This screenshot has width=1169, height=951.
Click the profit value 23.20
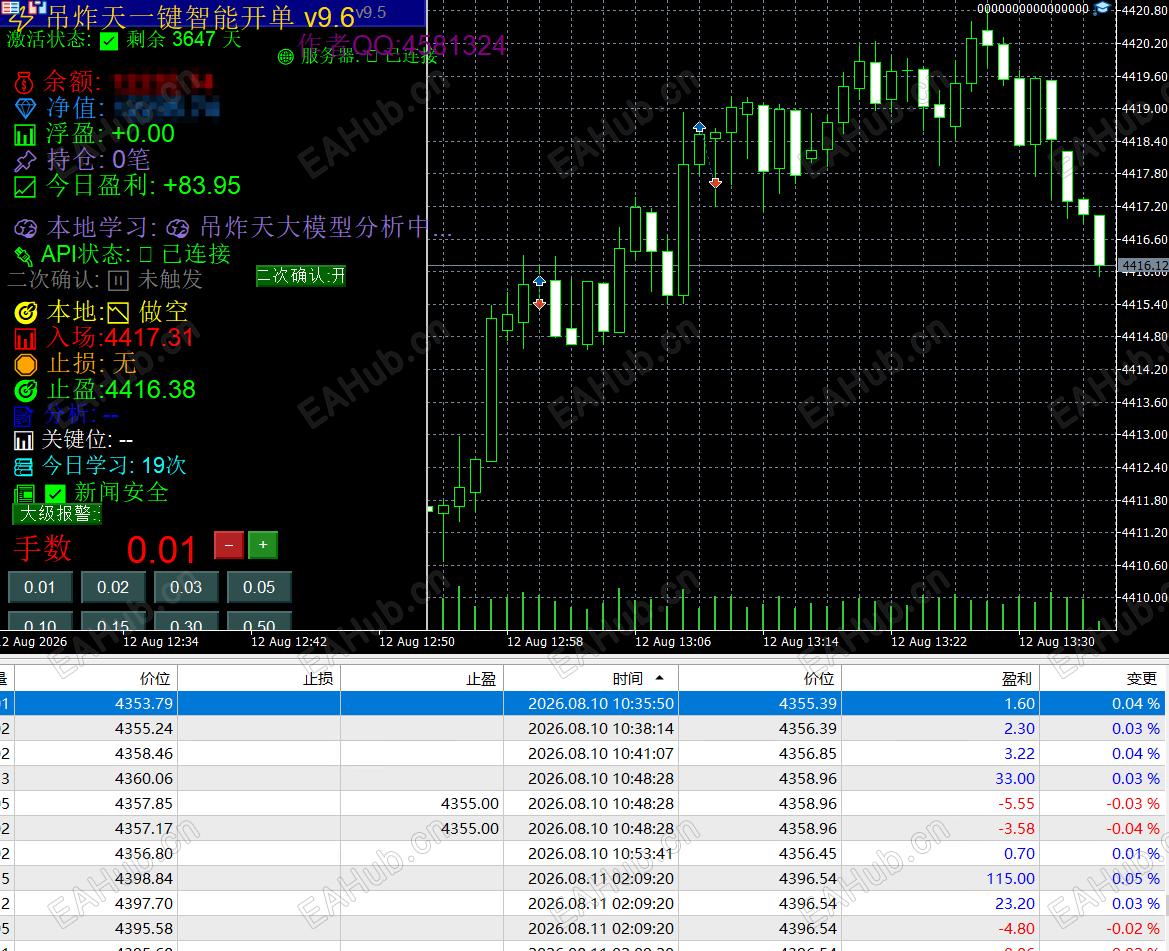[x=1015, y=903]
